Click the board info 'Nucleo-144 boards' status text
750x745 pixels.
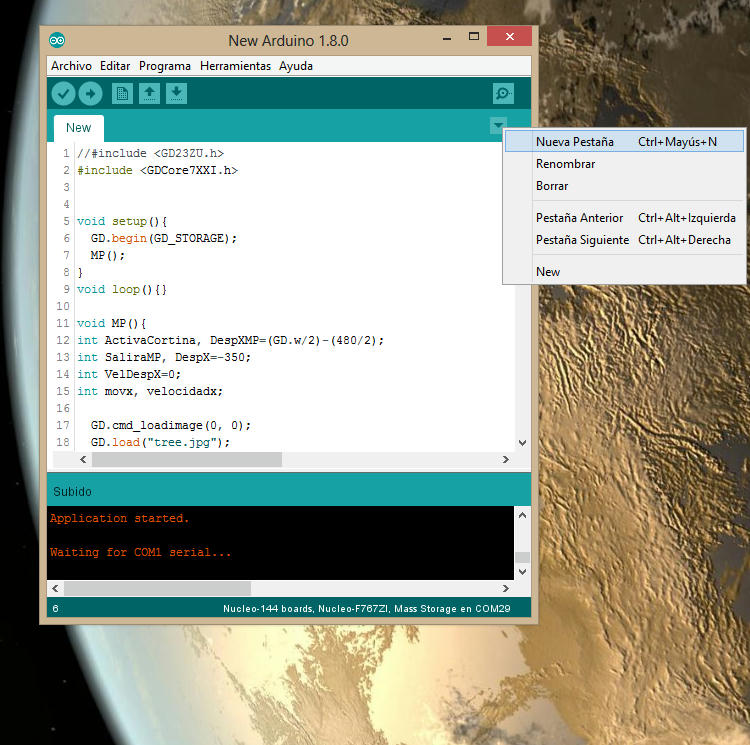click(x=366, y=609)
